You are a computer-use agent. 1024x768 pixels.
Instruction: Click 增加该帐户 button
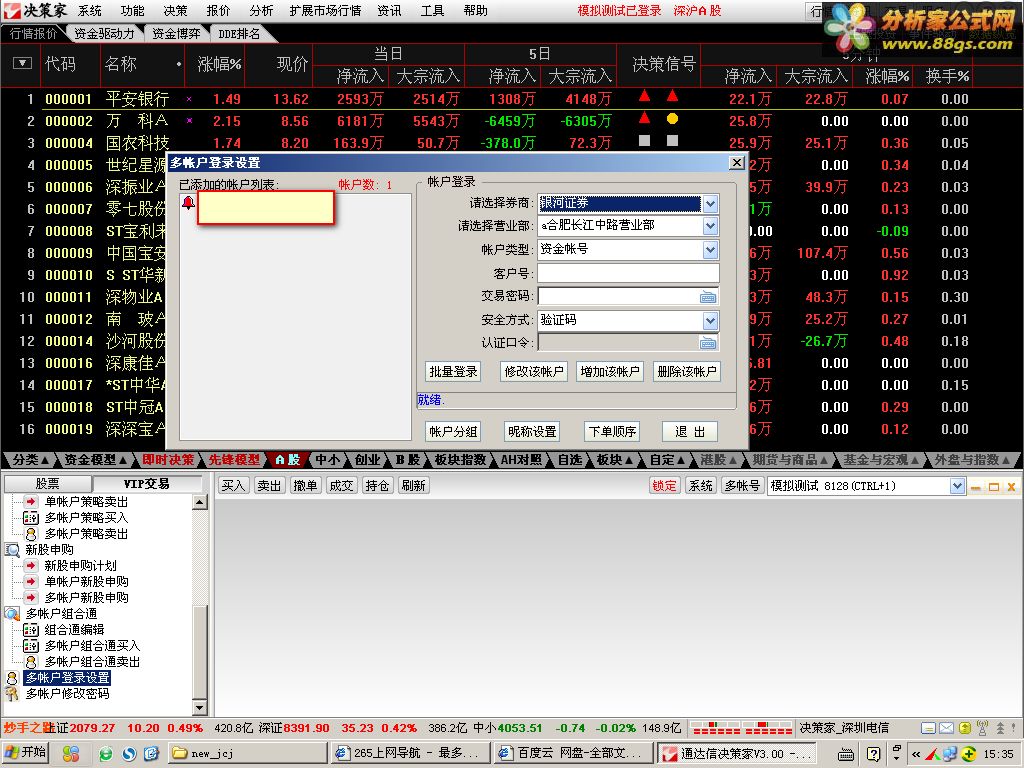click(609, 372)
